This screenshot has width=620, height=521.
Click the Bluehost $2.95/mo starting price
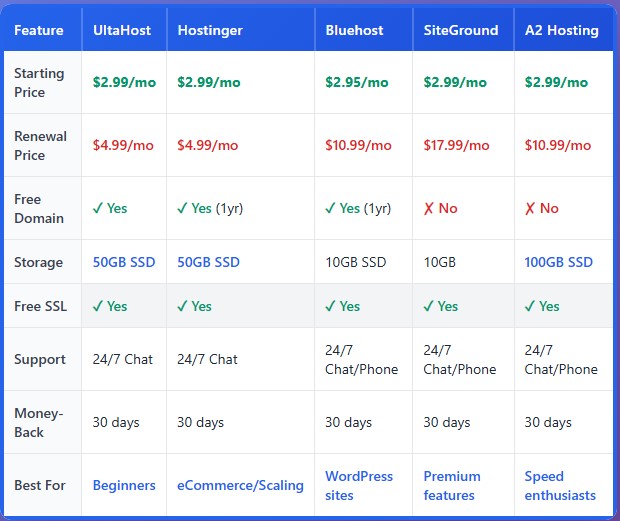[x=356, y=82]
